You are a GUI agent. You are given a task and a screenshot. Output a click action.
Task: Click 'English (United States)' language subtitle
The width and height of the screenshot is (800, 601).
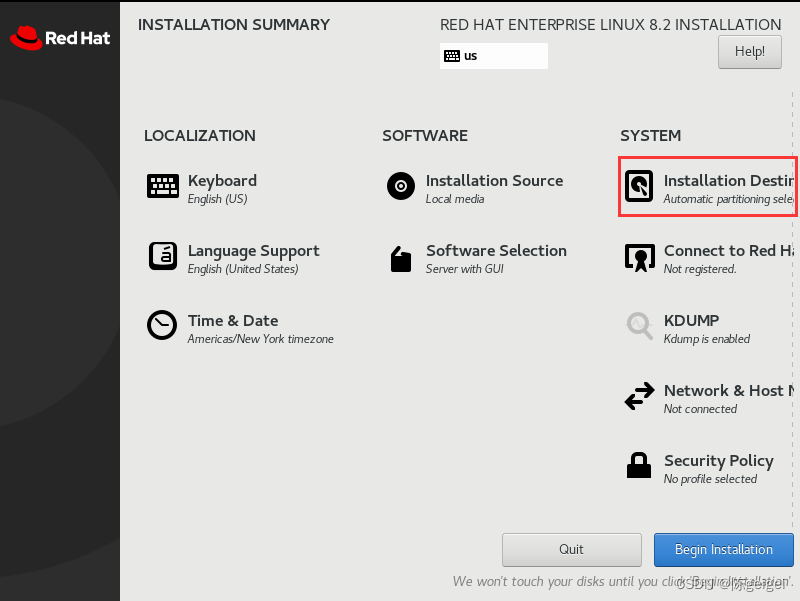click(243, 269)
